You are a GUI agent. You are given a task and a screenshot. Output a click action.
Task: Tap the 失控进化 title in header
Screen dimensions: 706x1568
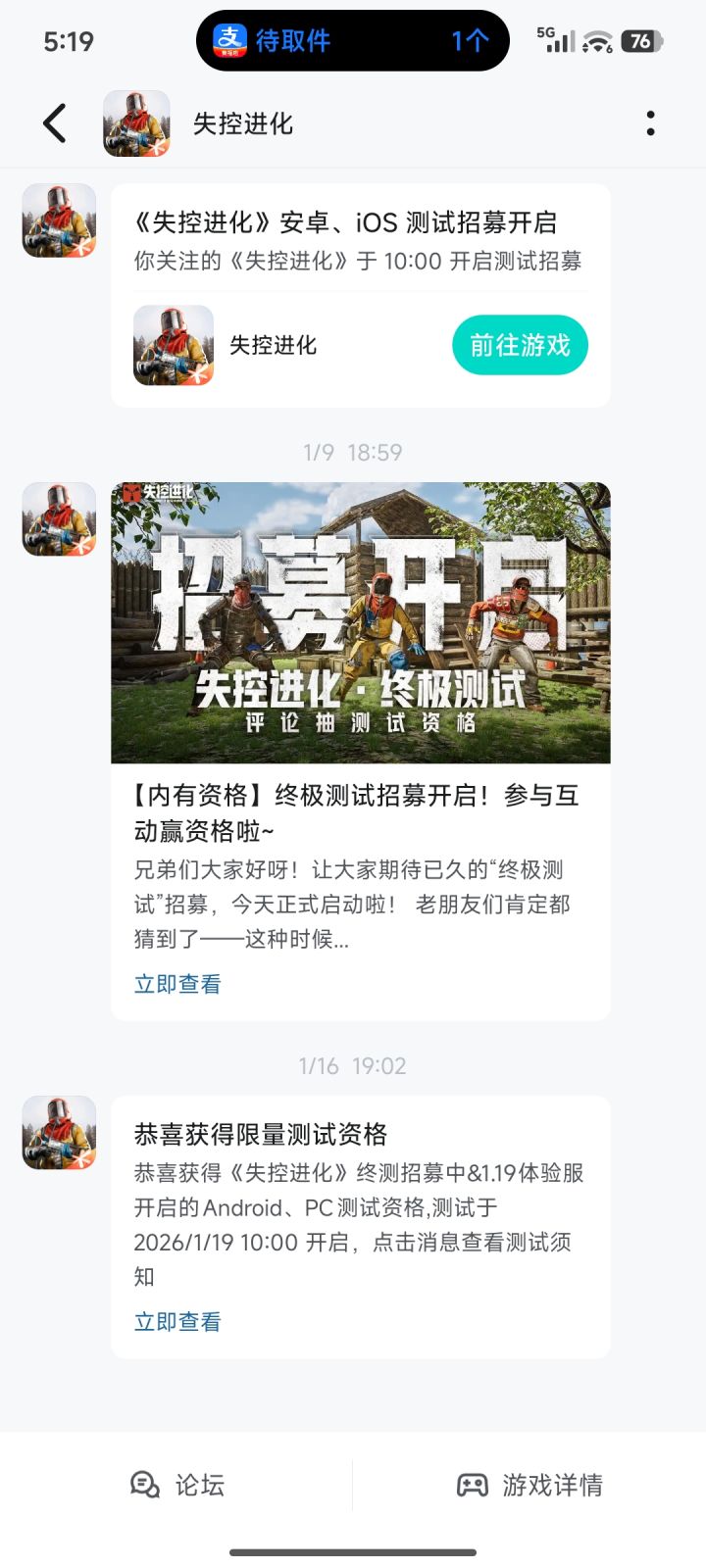(x=243, y=123)
